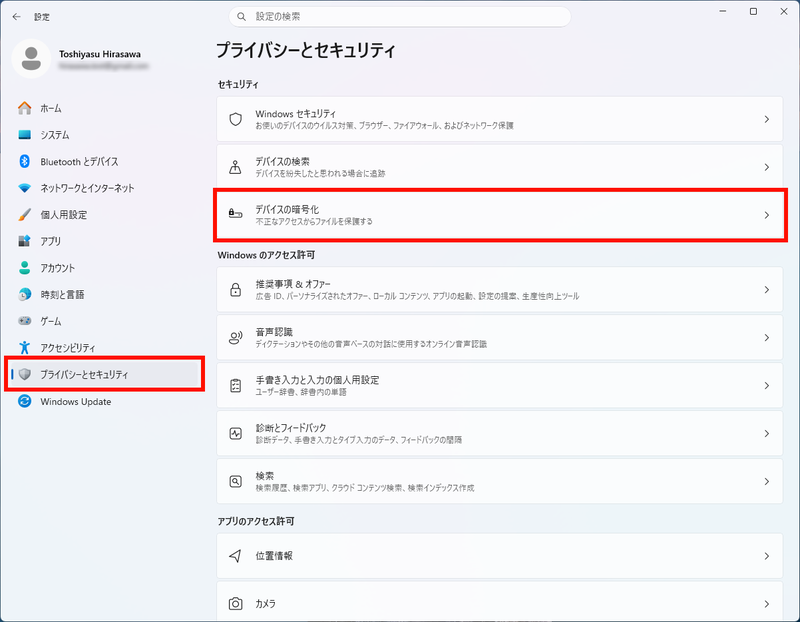
Task: Expand 手書き入力と入力の個人用設定 chevron
Action: point(766,385)
